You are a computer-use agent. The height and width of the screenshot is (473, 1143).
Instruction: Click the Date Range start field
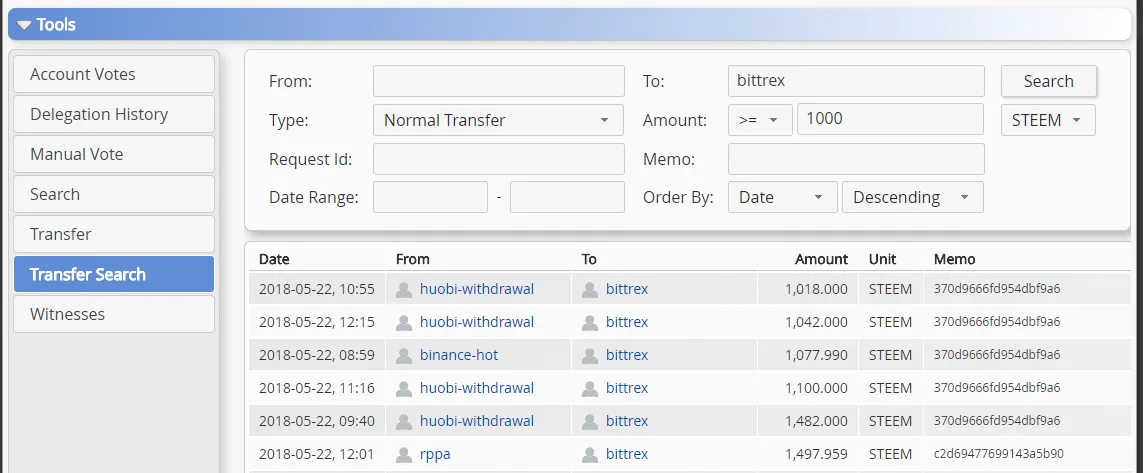(430, 198)
